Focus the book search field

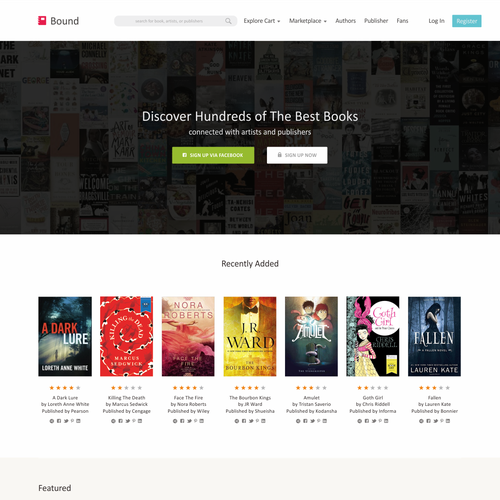coord(175,21)
